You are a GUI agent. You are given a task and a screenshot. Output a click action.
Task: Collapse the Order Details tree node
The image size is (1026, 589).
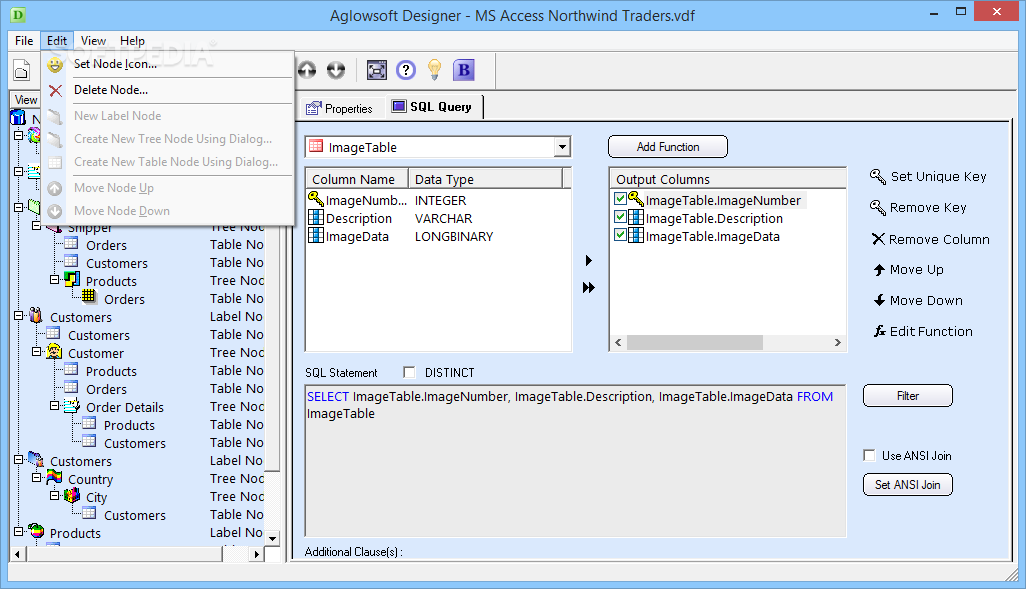point(54,406)
